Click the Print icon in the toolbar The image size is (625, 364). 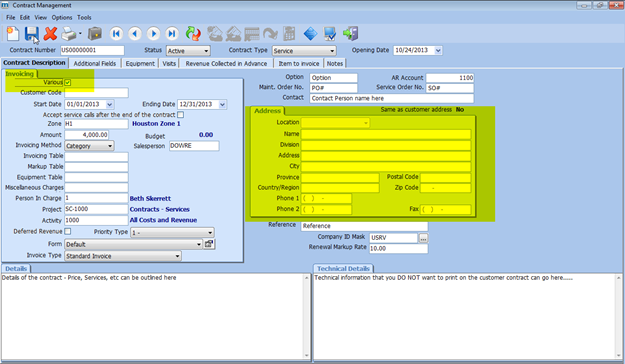click(69, 34)
